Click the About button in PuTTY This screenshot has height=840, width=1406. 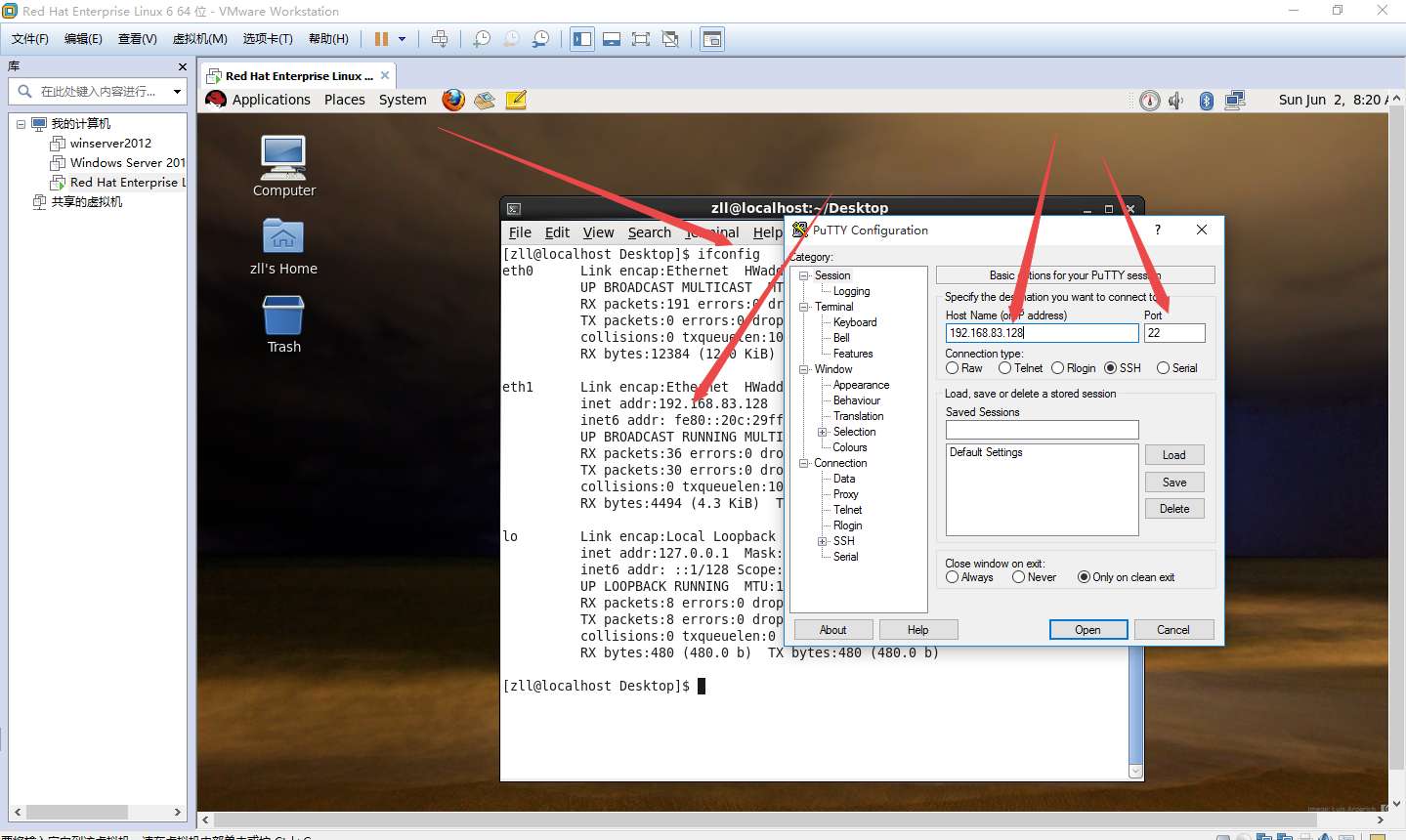[833, 630]
